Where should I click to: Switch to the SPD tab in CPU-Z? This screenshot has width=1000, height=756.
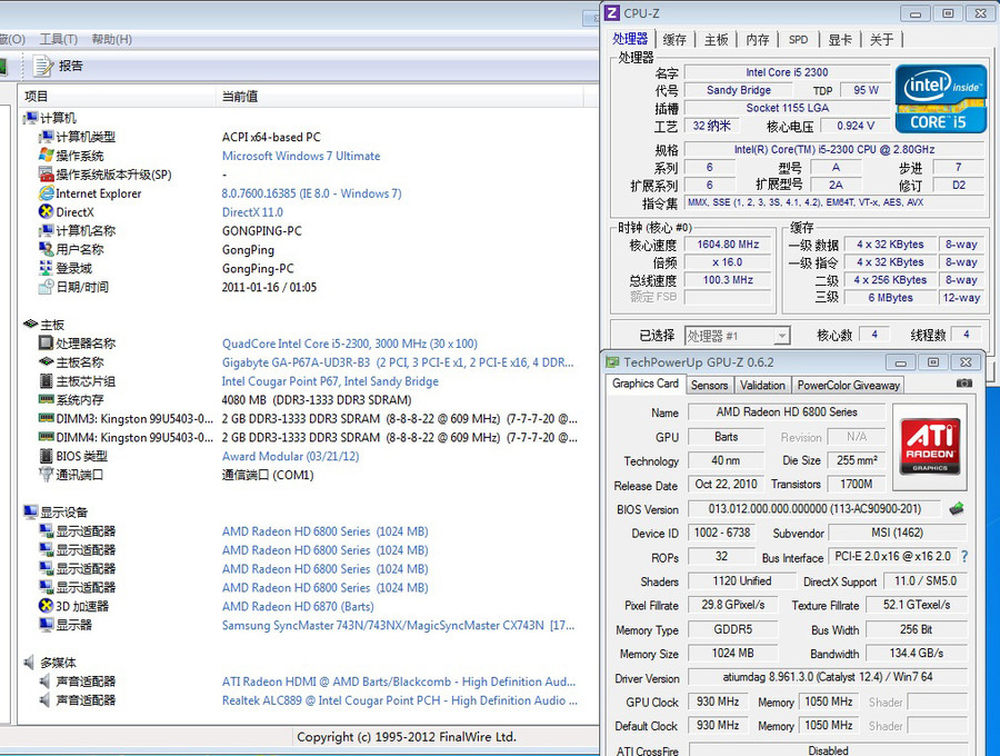(x=798, y=40)
